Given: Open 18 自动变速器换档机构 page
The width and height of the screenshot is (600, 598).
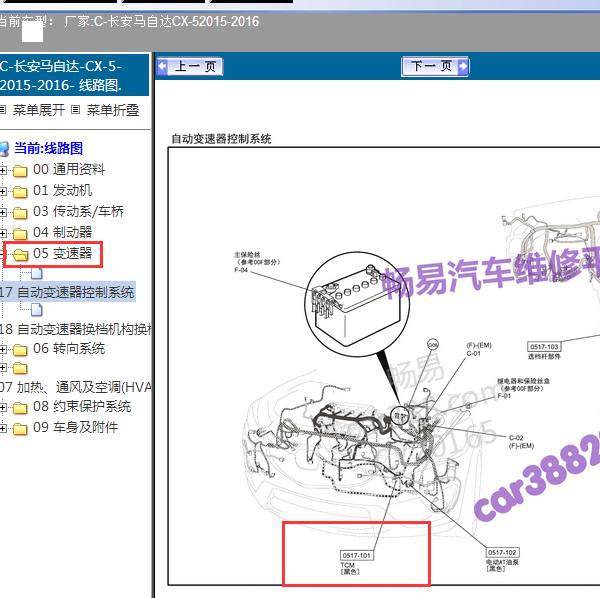Looking at the screenshot, I should pyautogui.click(x=75, y=329).
